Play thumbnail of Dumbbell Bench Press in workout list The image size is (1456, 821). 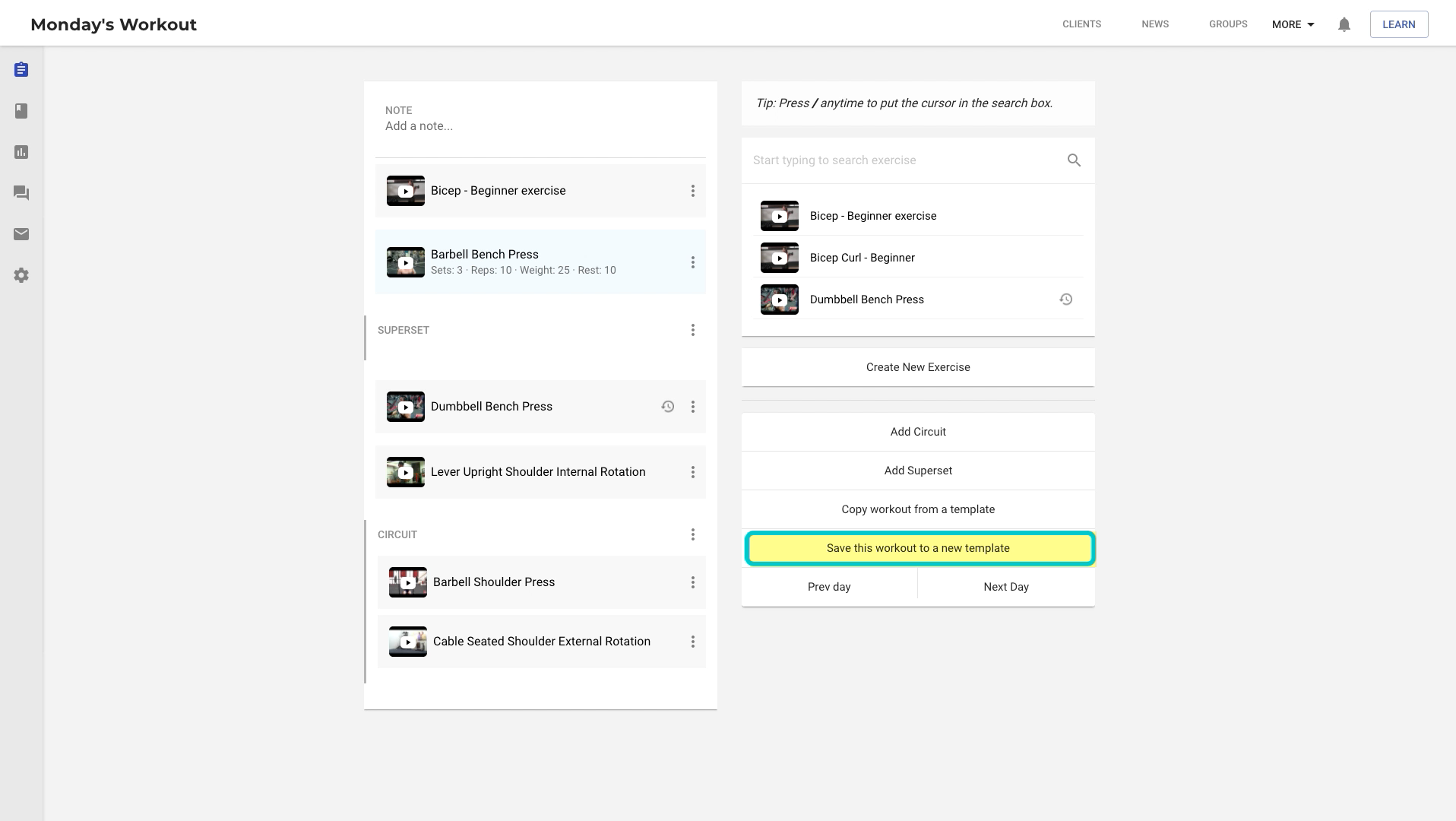tap(406, 407)
